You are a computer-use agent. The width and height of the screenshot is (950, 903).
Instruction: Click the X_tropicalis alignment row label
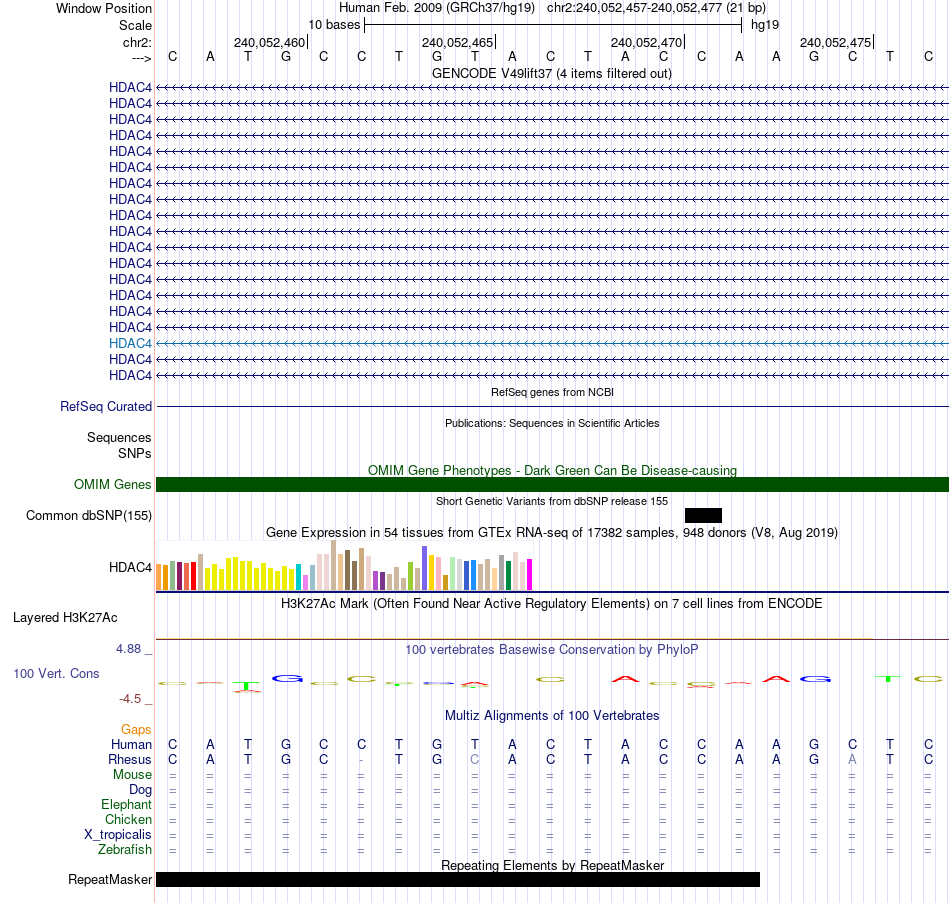pos(118,835)
